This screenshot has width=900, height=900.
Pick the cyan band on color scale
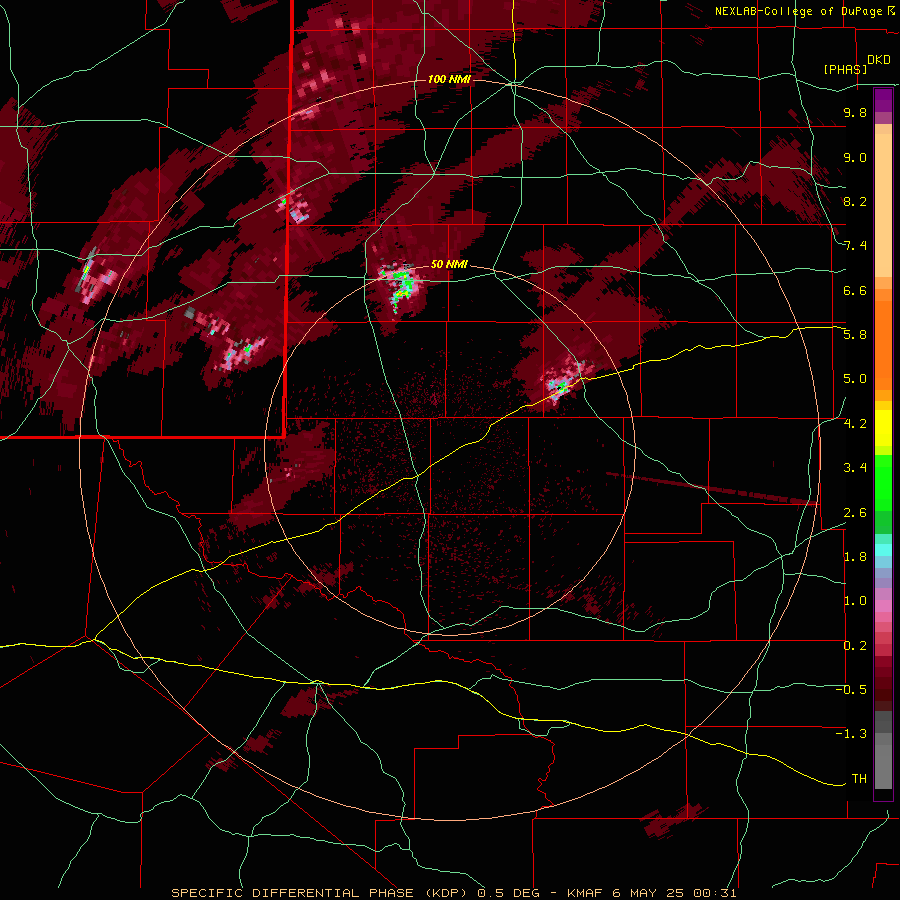pos(883,550)
